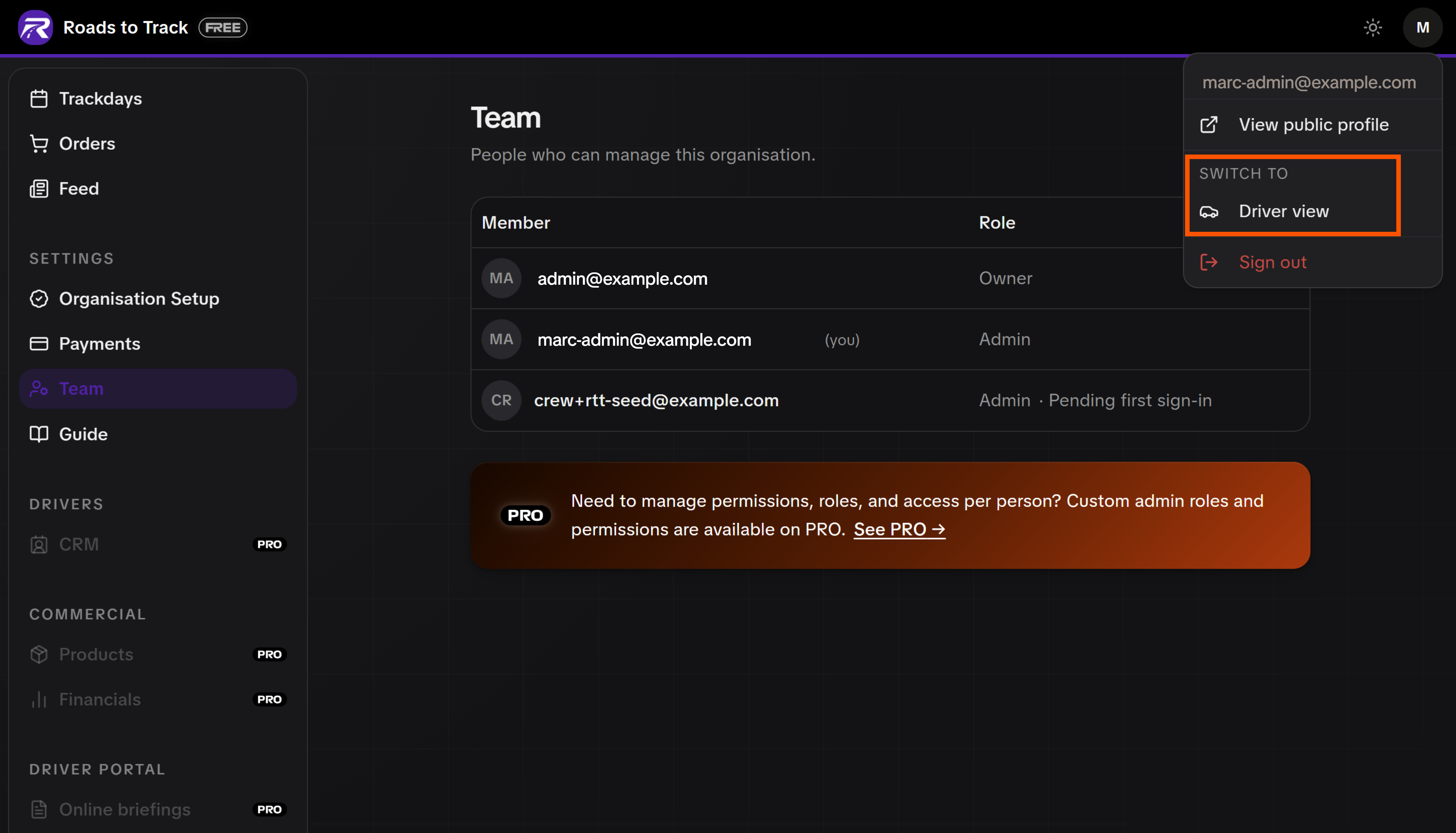
Task: Click the PRO badge in the upgrade banner
Action: coord(525,516)
